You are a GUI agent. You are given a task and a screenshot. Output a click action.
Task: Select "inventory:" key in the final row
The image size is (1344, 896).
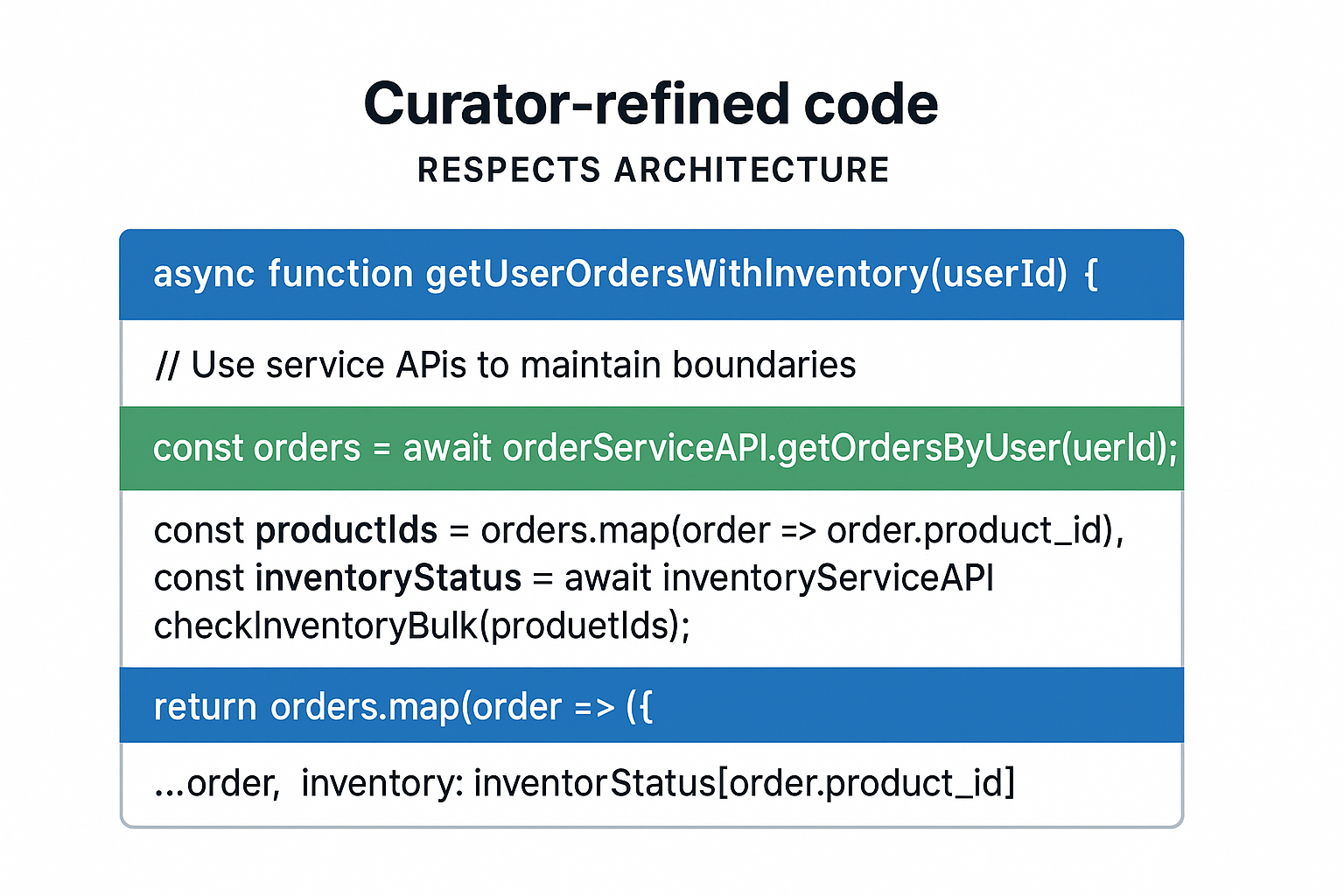pos(382,783)
